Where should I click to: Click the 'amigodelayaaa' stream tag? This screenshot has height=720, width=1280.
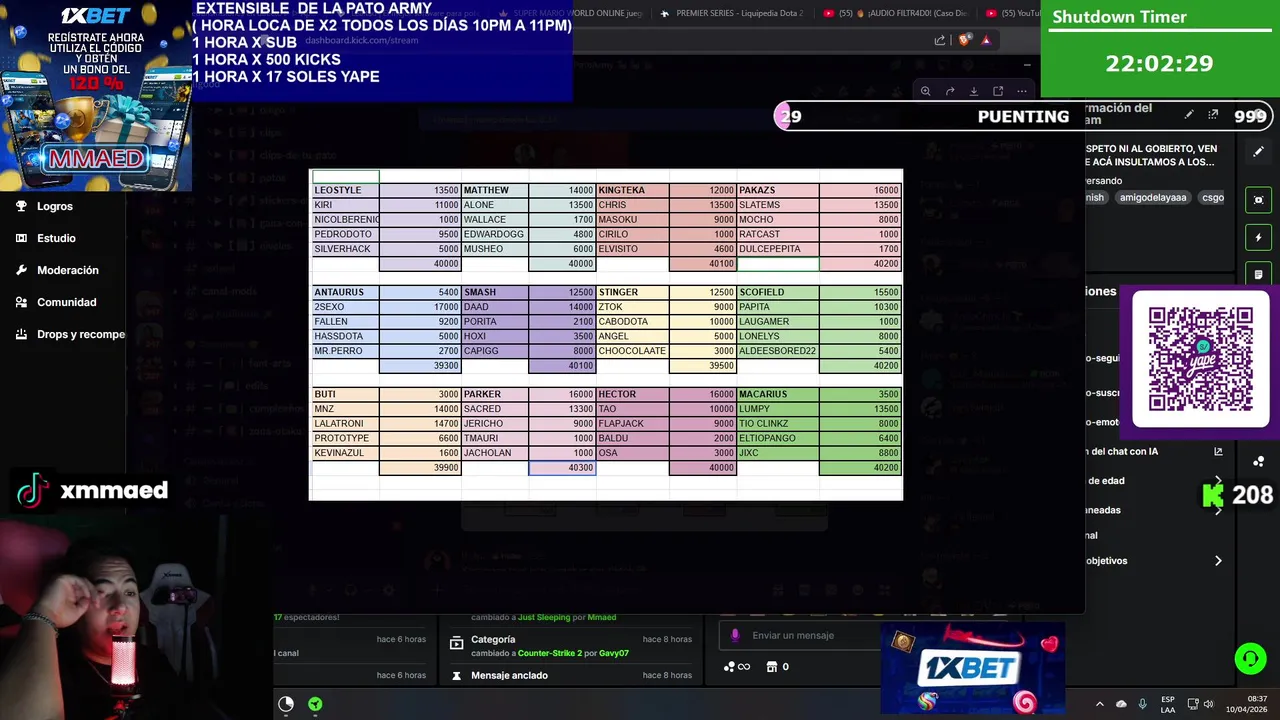click(x=1153, y=197)
